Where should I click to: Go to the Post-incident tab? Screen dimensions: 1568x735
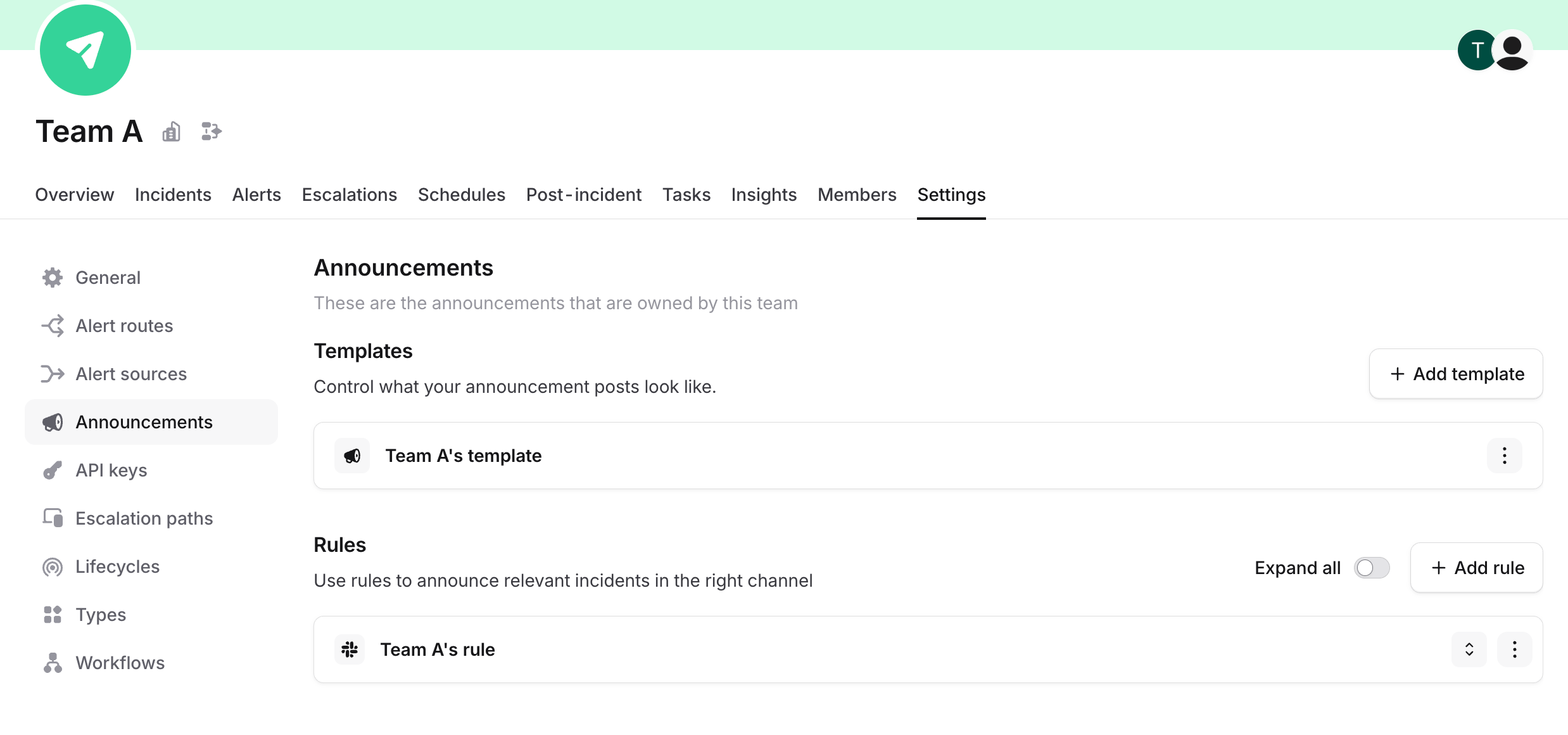[x=584, y=195]
